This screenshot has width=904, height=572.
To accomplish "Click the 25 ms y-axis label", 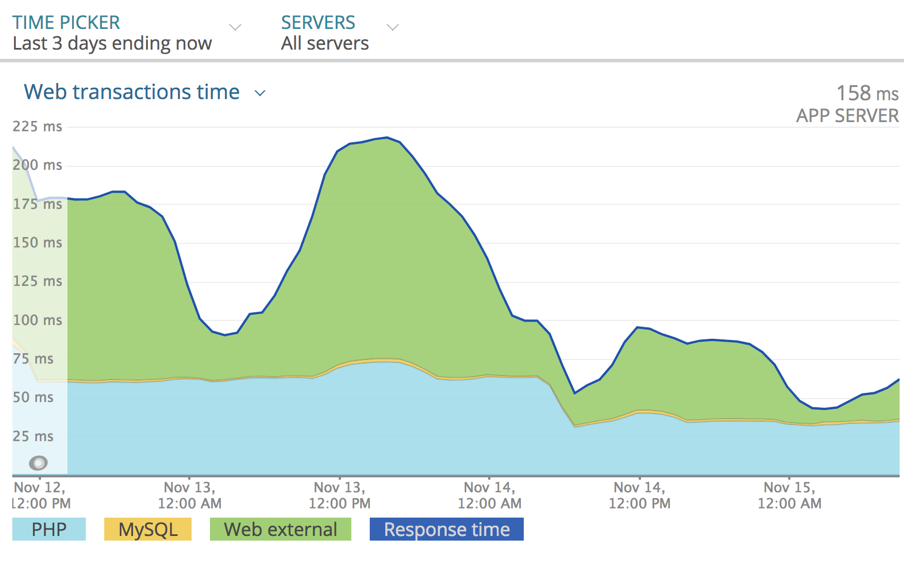I will [33, 436].
